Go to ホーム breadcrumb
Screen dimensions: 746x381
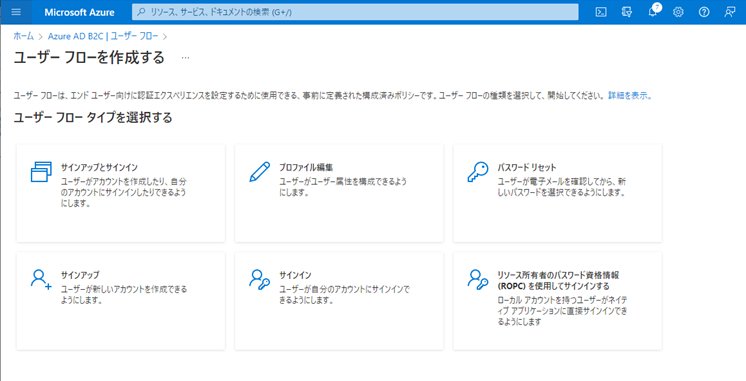[x=23, y=36]
